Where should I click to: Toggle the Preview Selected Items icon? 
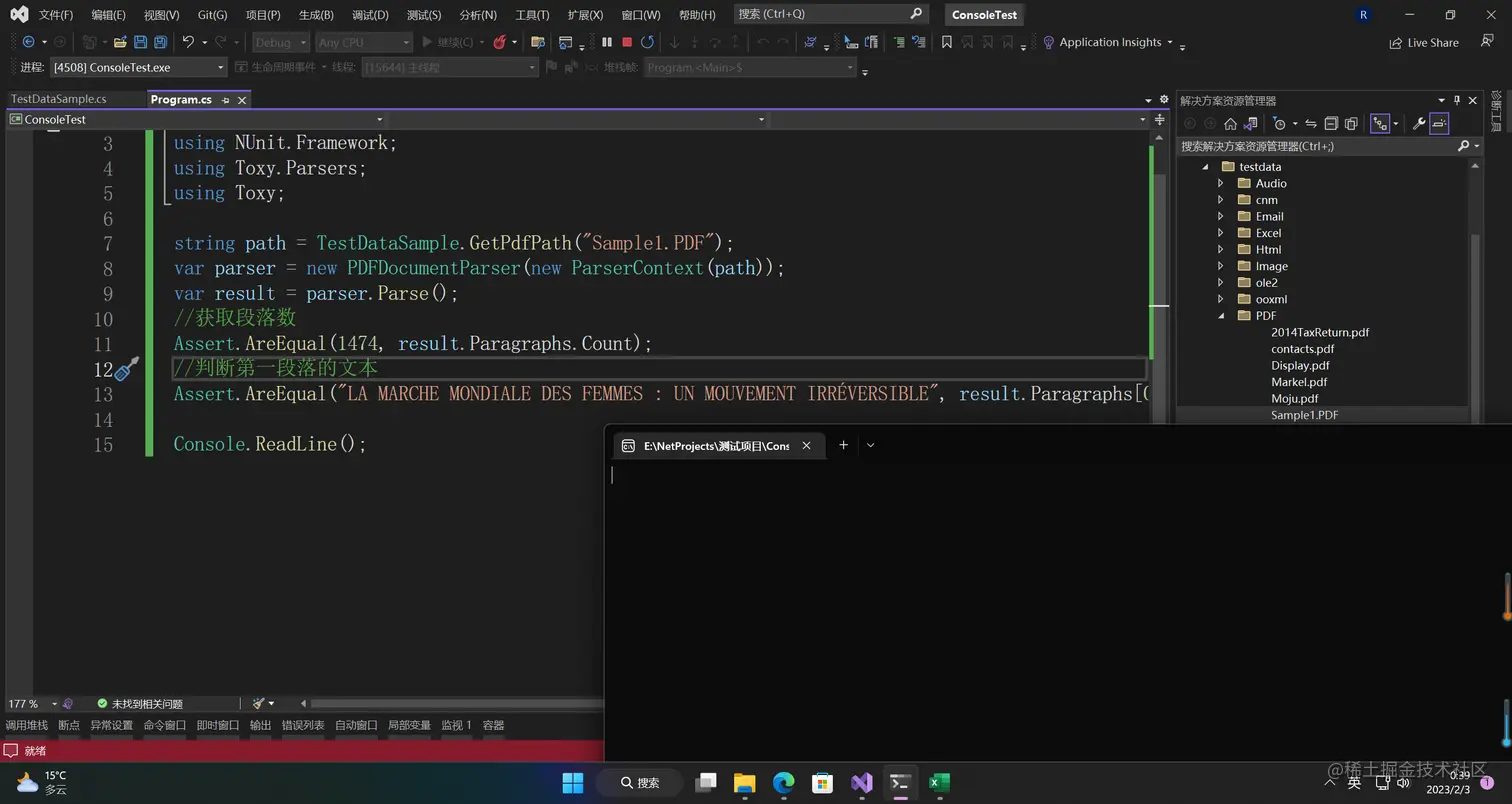(x=1439, y=124)
